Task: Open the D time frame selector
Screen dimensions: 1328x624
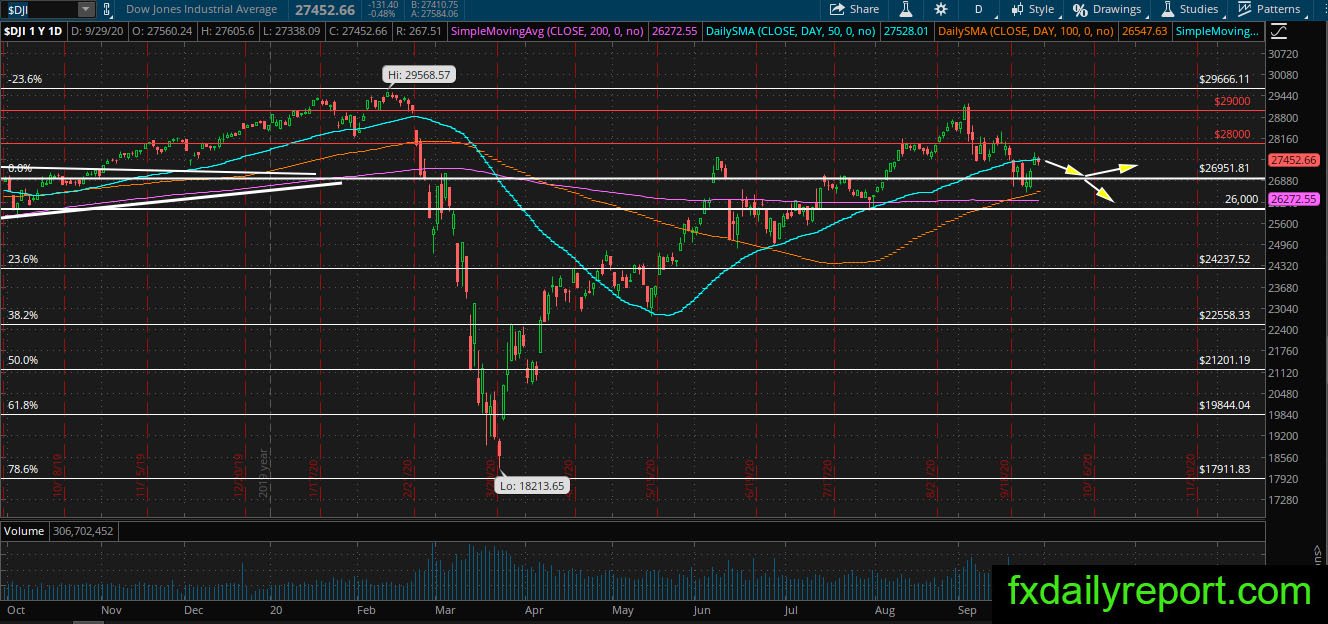Action: (978, 9)
